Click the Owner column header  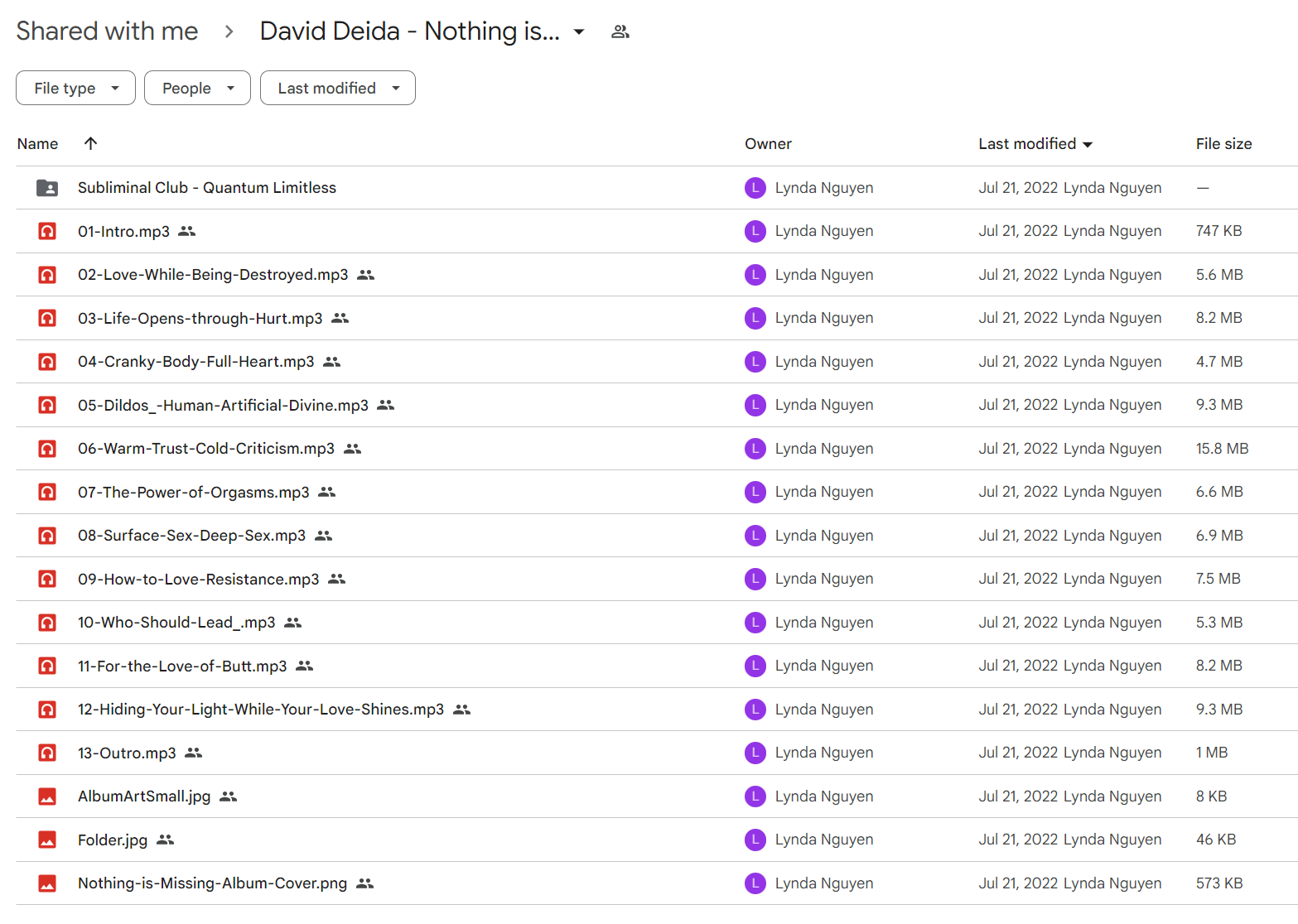click(768, 143)
